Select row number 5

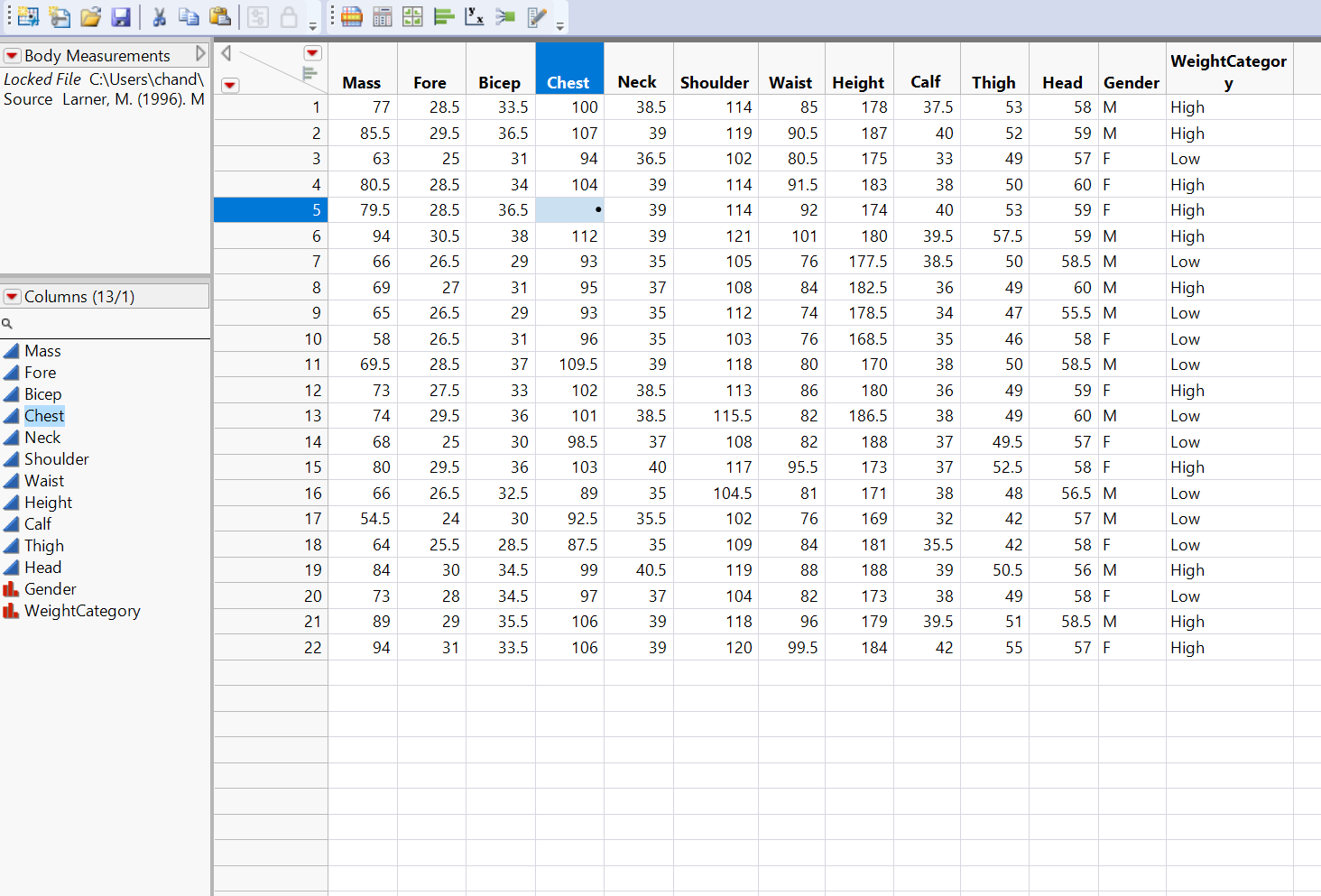pyautogui.click(x=271, y=210)
